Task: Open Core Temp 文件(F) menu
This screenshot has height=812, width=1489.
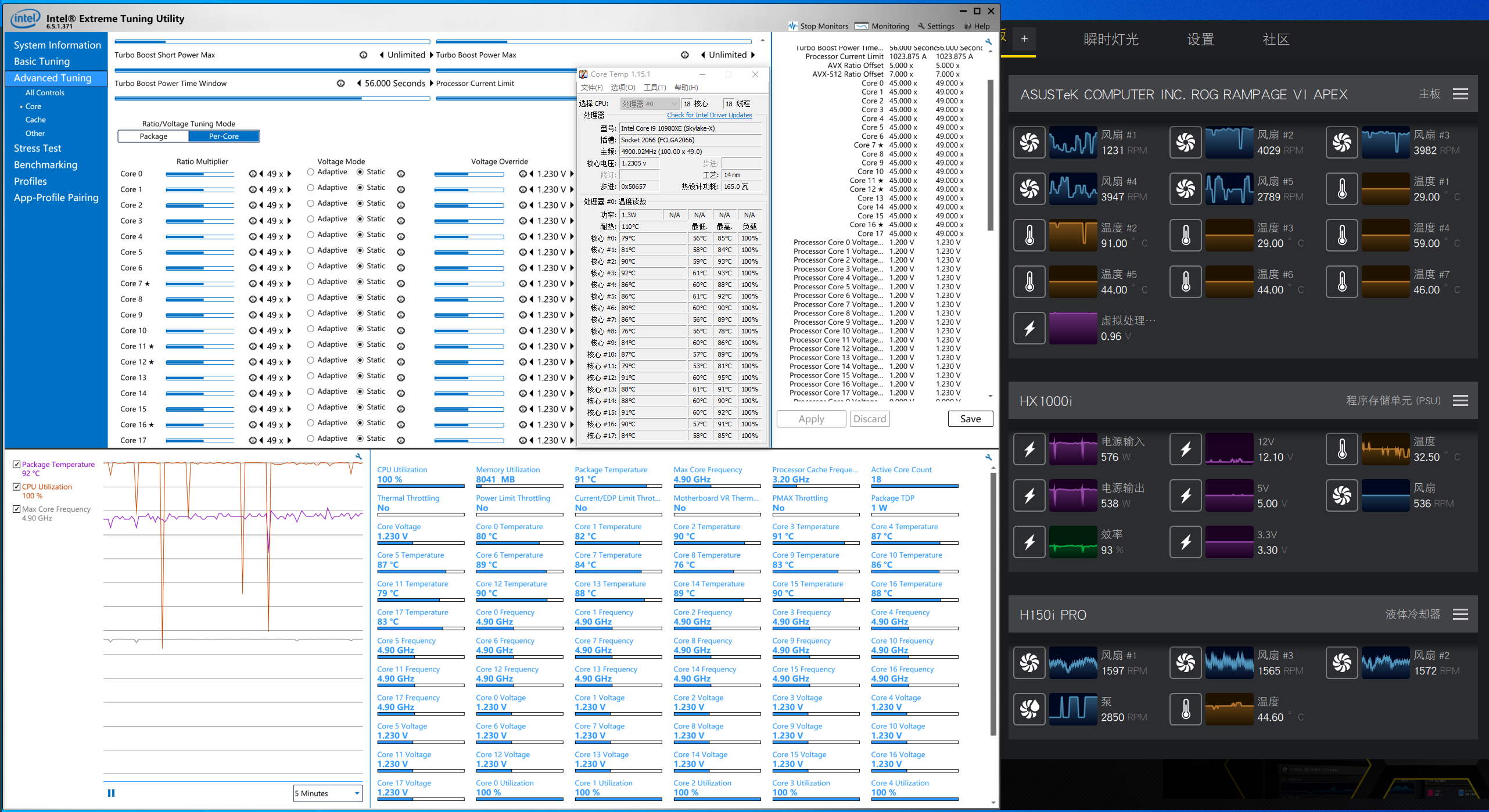Action: (x=591, y=88)
